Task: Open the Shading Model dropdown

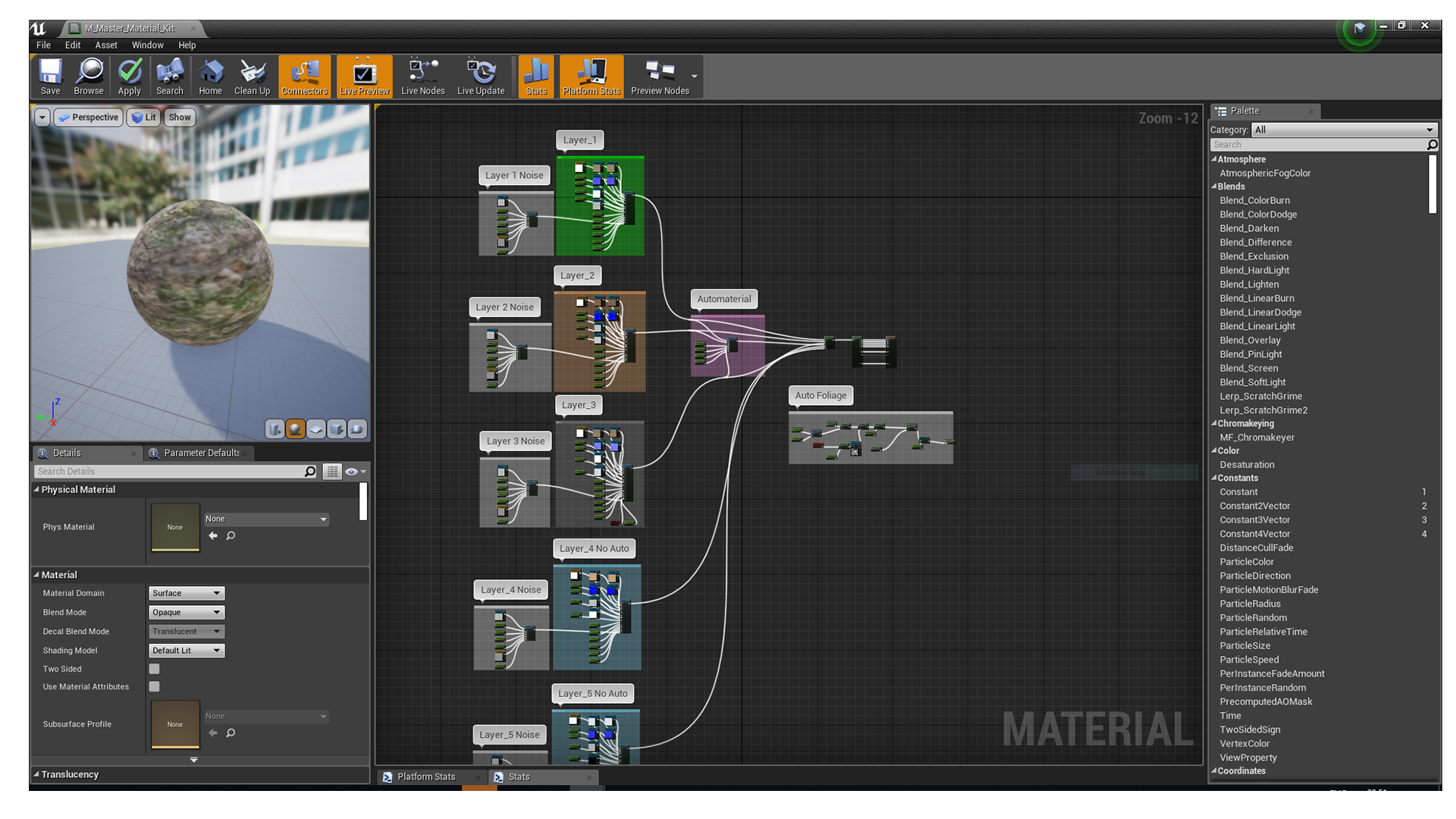Action: click(187, 651)
